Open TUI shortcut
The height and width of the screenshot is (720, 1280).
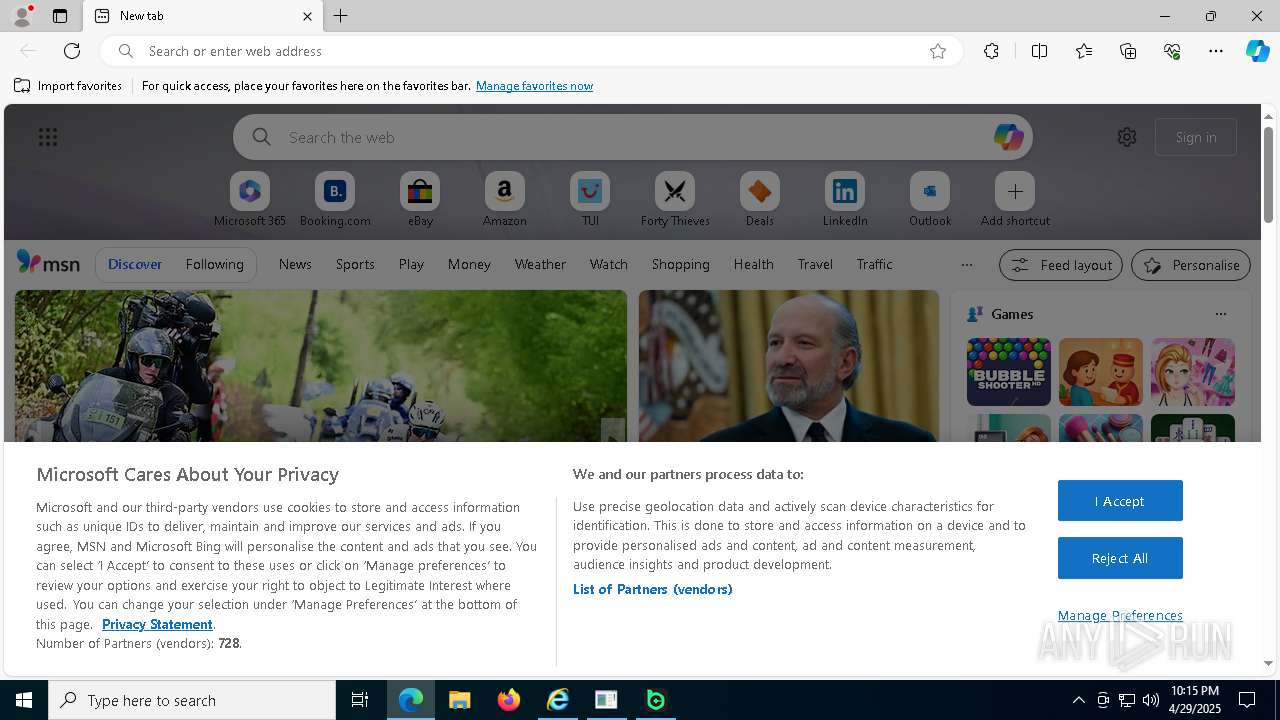click(590, 200)
